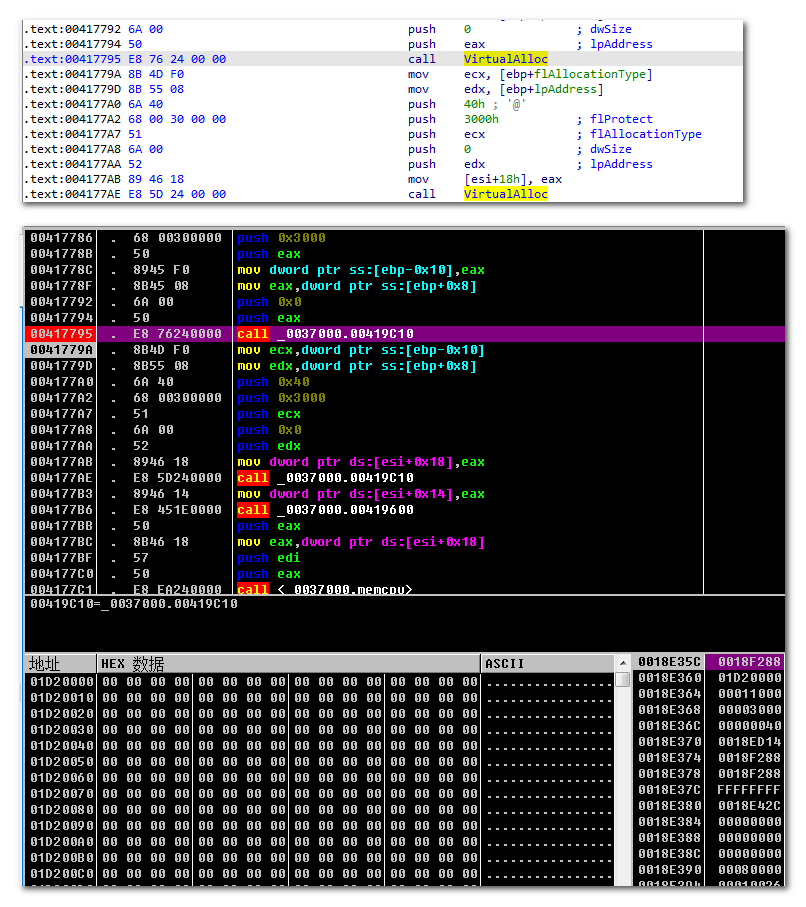Click info line 00419C10=_0037000.00419C10
The image size is (806, 907).
[134, 604]
